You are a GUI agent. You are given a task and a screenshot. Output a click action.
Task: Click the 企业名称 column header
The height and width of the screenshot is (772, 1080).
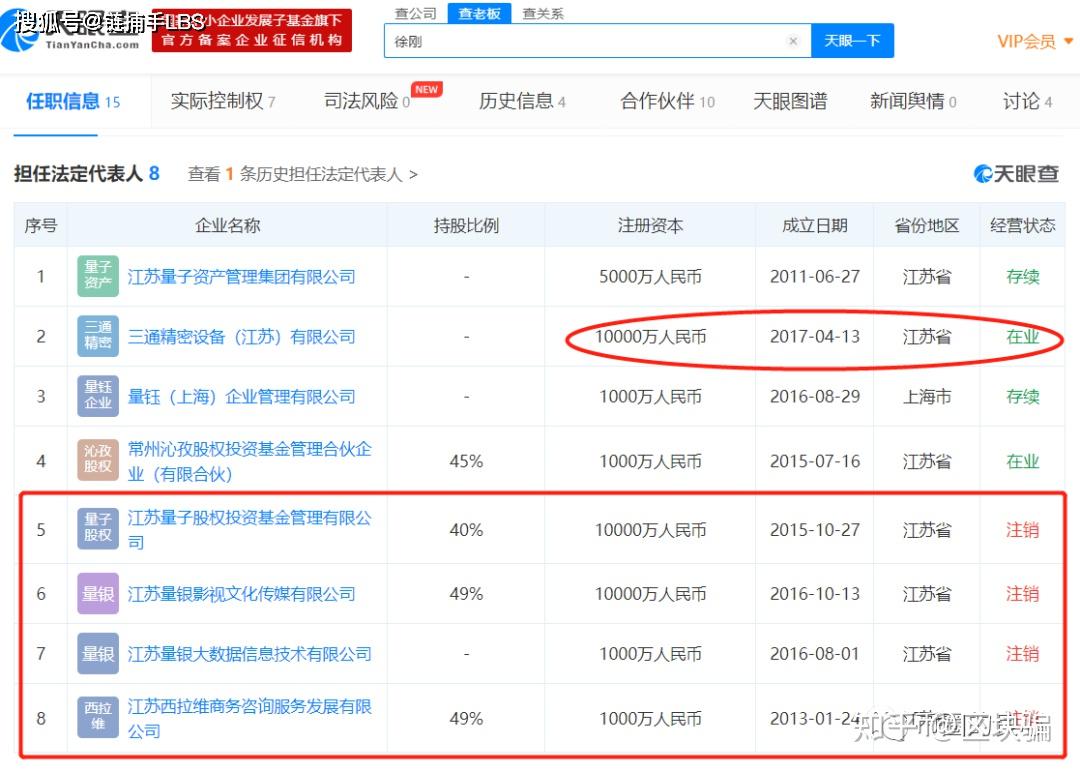tap(227, 225)
